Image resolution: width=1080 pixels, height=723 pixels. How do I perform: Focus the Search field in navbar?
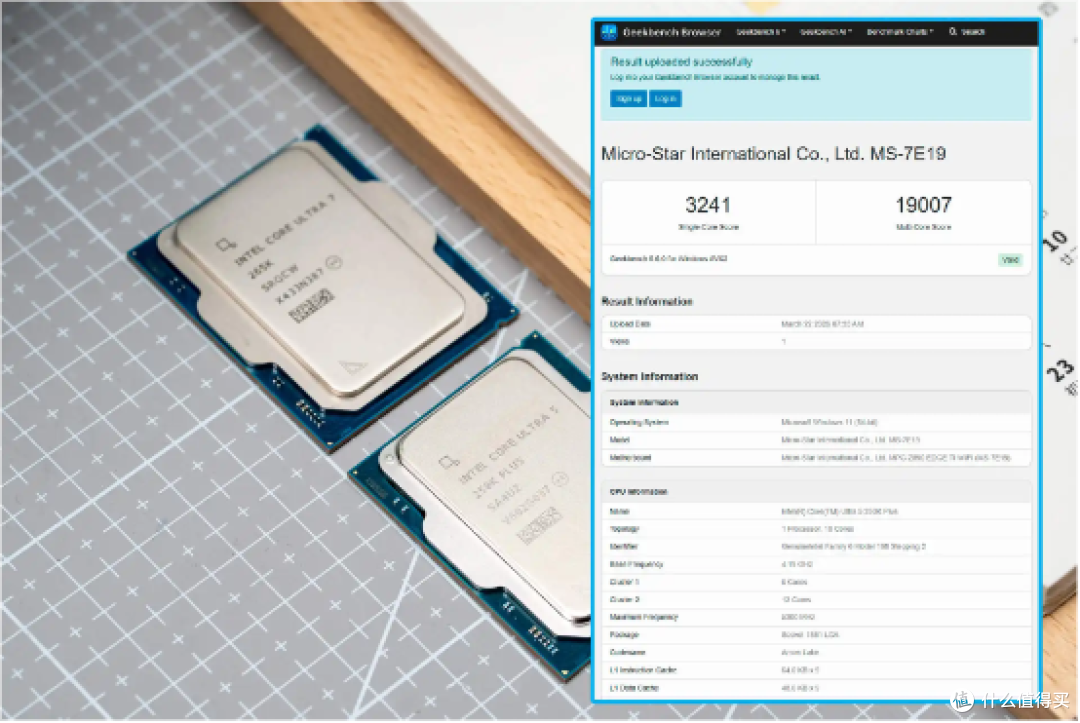973,32
